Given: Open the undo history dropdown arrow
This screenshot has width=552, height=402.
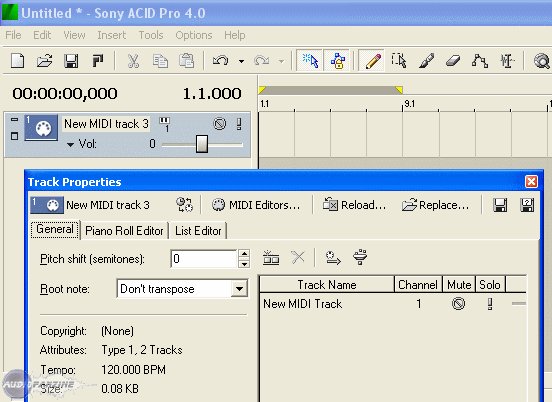Looking at the screenshot, I should click(x=241, y=61).
